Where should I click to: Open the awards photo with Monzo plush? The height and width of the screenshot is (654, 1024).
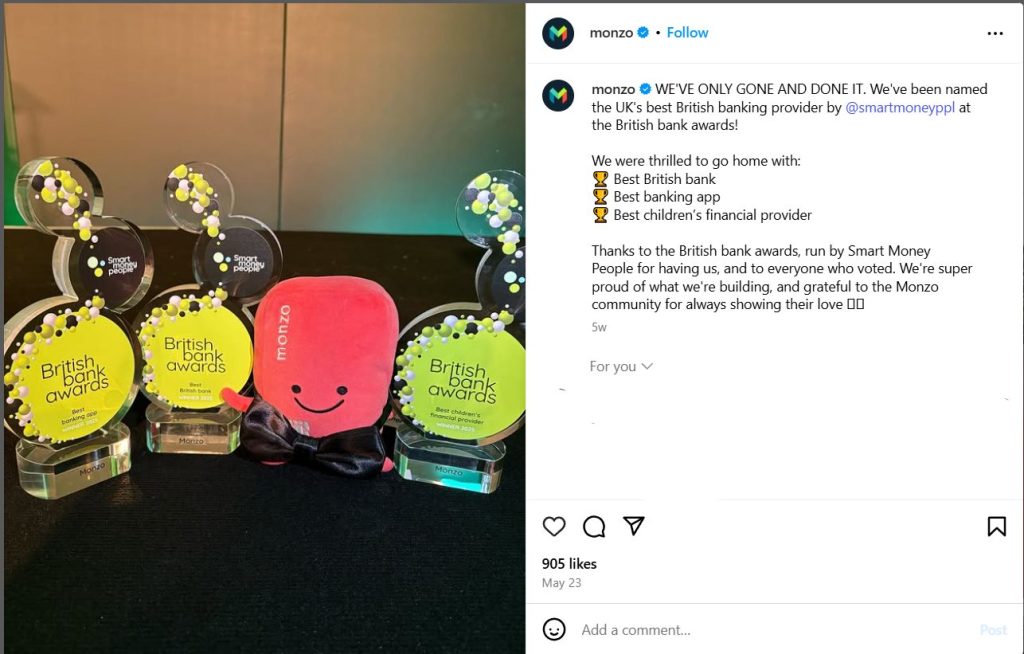coord(264,328)
